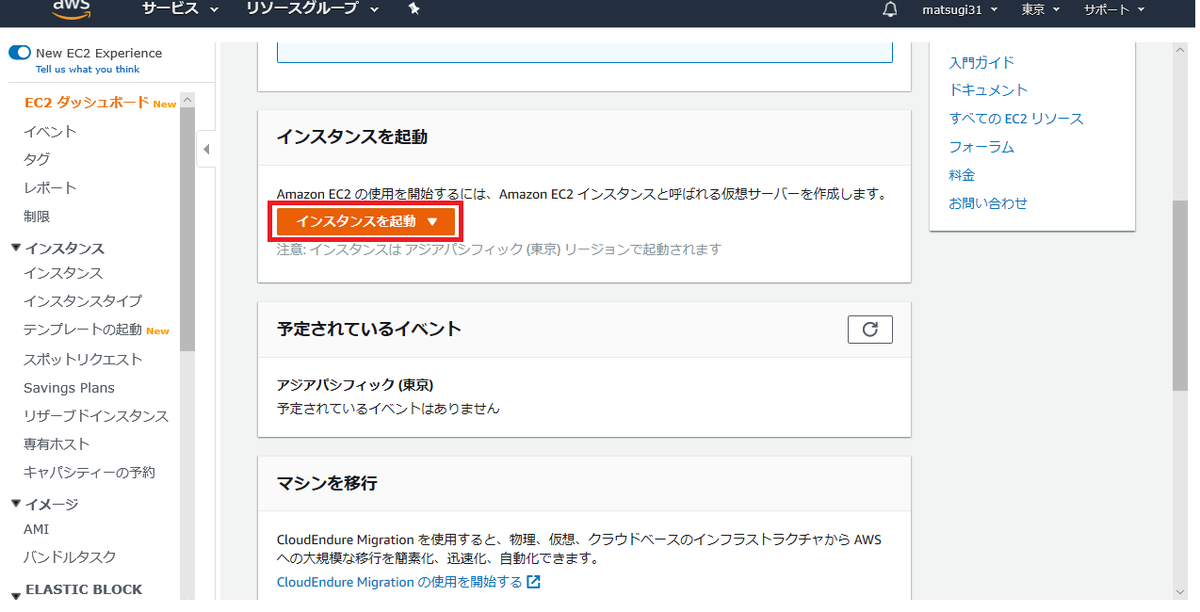The width and height of the screenshot is (1200, 612).
Task: Click すべての EC2 リソース link
Action: pos(1016,118)
